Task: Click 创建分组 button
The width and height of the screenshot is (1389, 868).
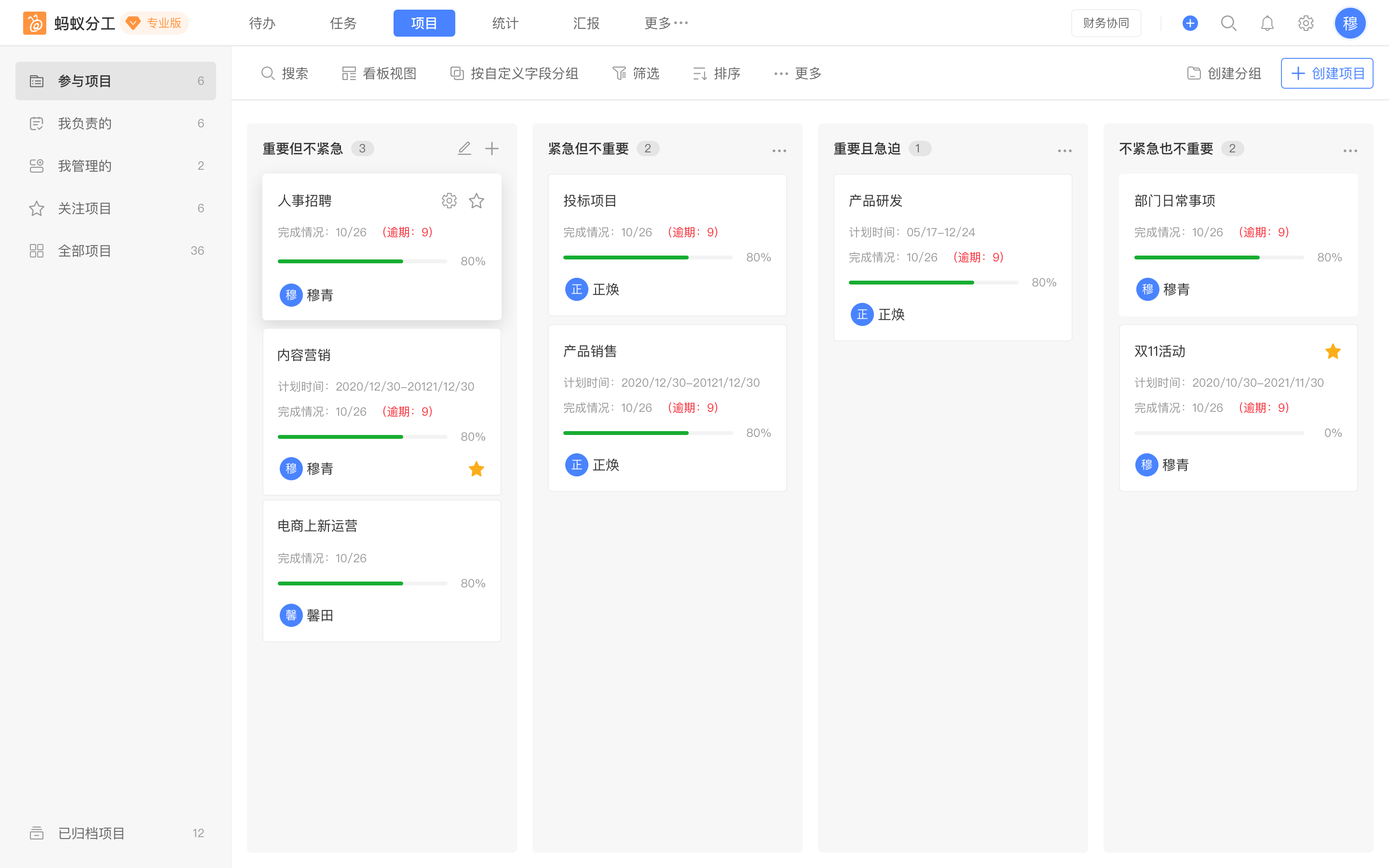Action: (1224, 73)
